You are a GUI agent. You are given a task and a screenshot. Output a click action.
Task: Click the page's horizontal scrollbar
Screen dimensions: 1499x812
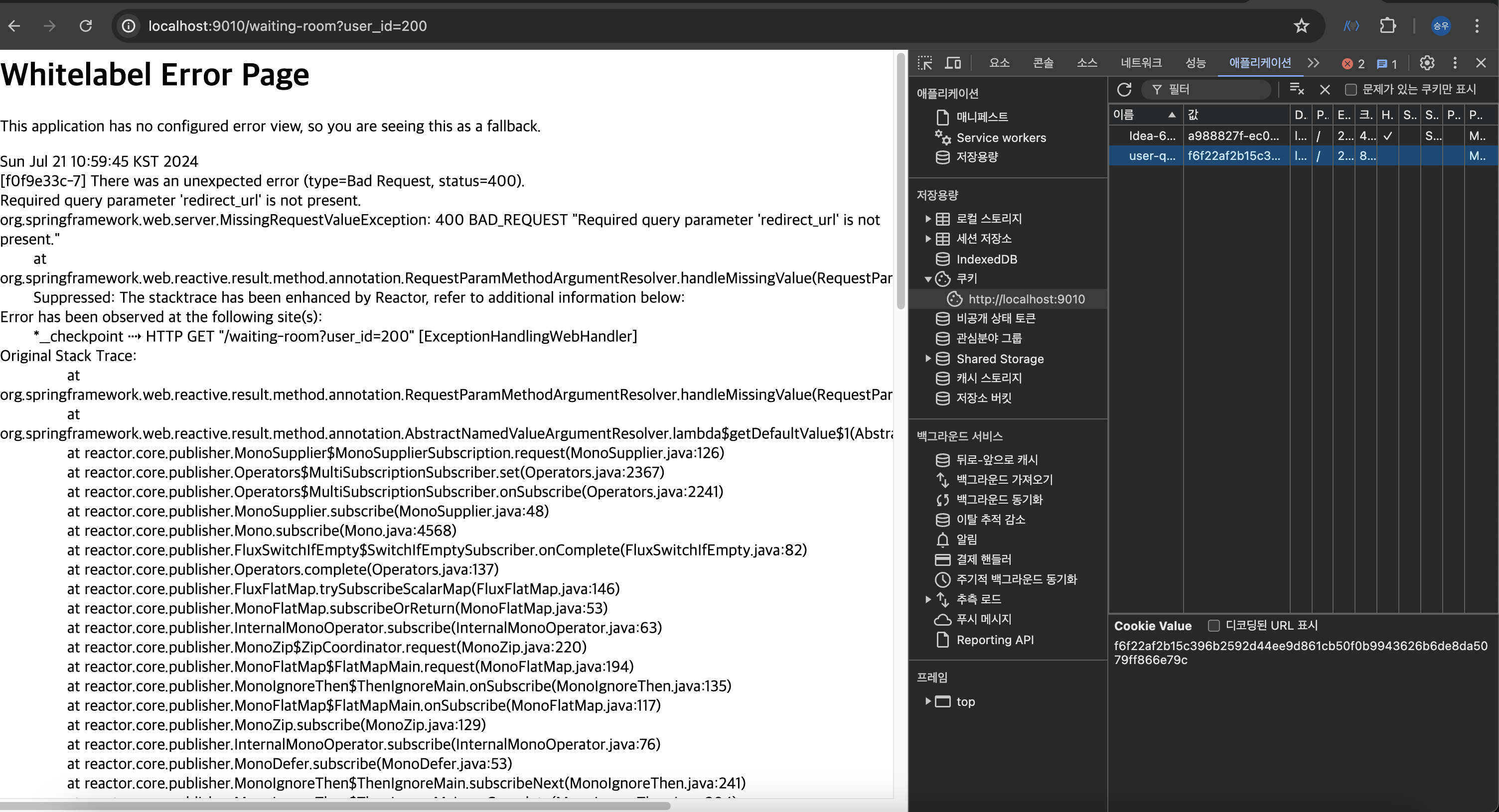(335, 806)
